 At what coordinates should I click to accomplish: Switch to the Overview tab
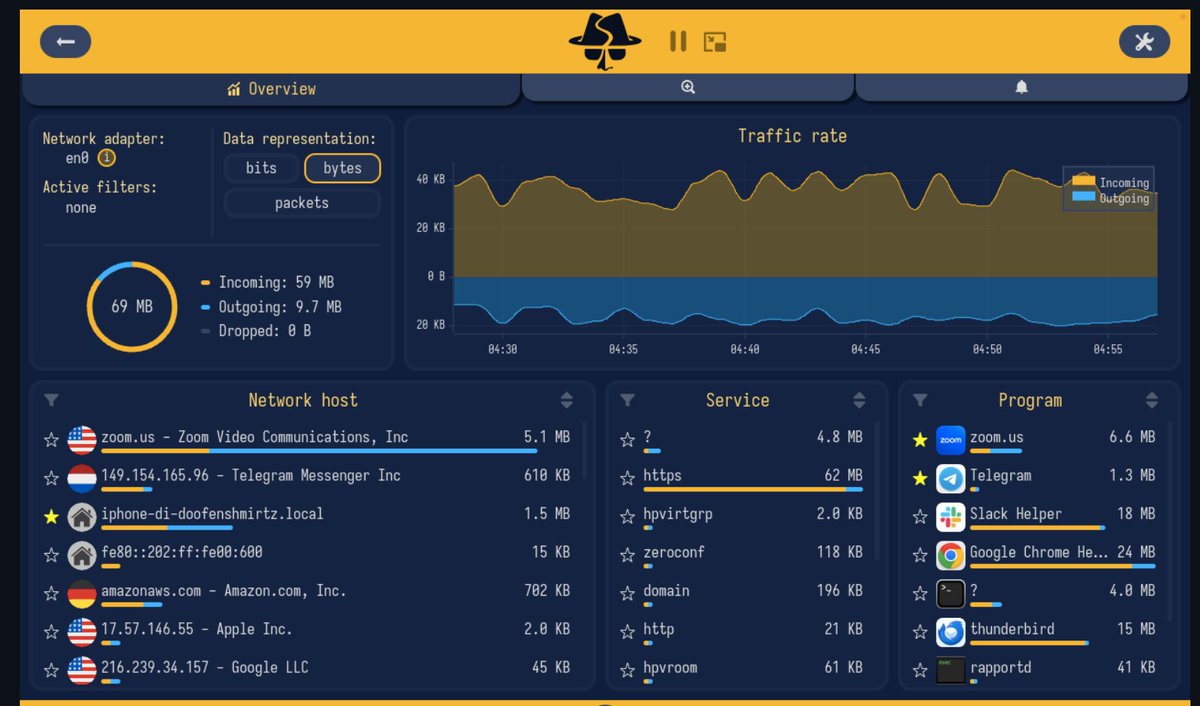point(271,89)
